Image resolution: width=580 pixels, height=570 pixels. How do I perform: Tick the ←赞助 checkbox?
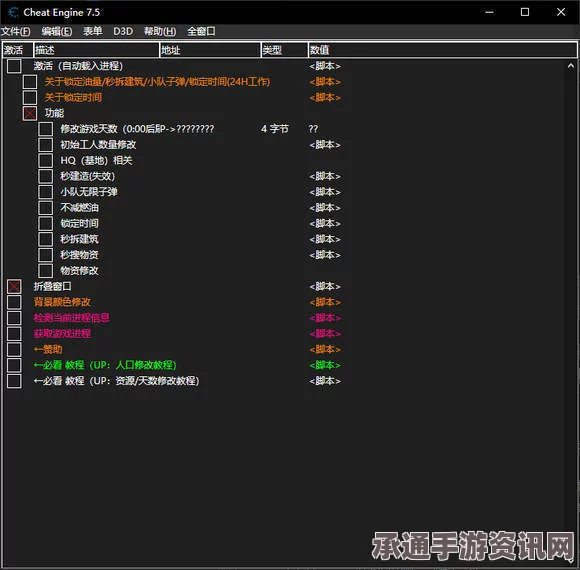coord(14,350)
